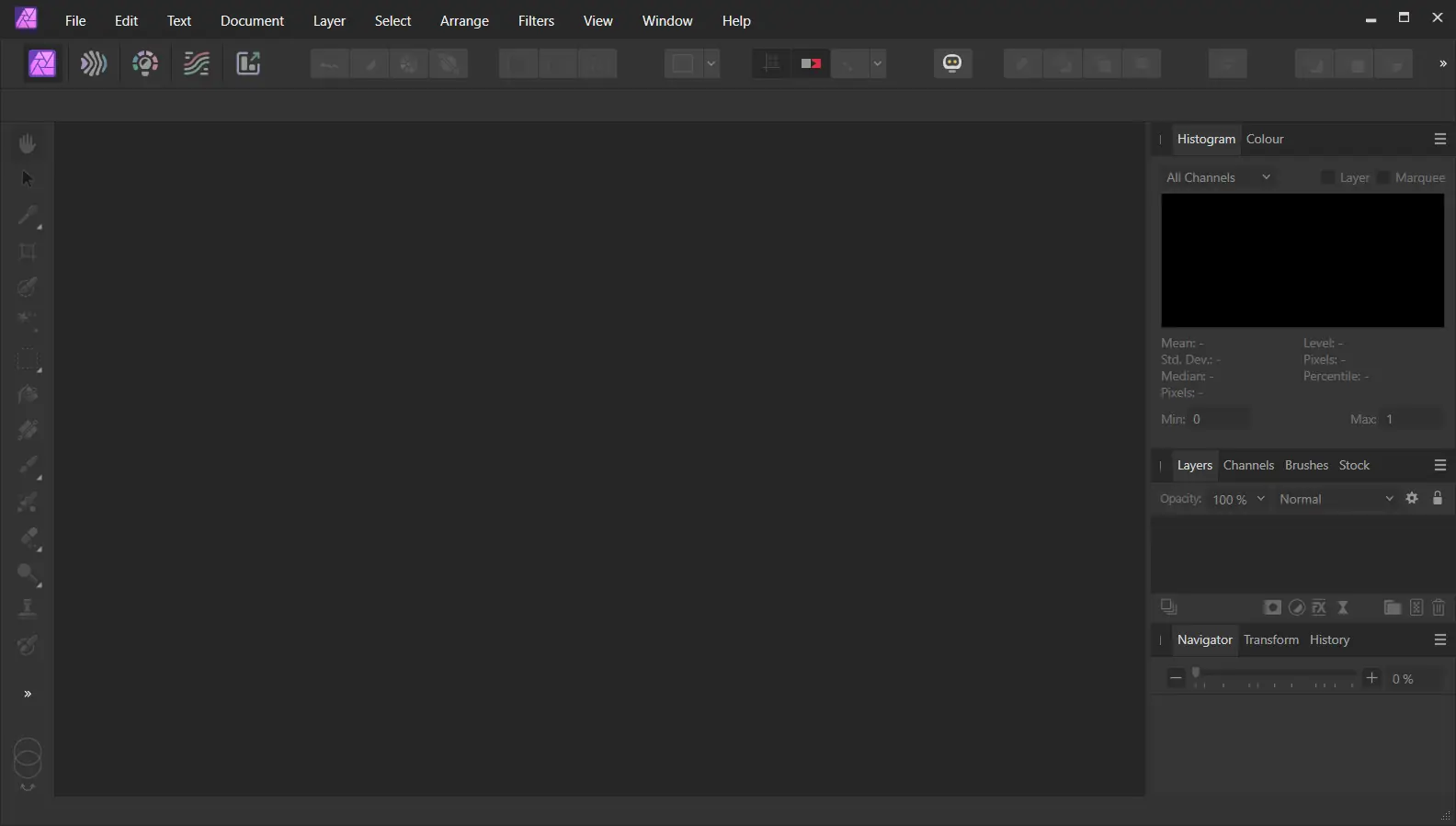Click Adjustments icon in Layers panel
The image size is (1456, 826).
(x=1296, y=607)
